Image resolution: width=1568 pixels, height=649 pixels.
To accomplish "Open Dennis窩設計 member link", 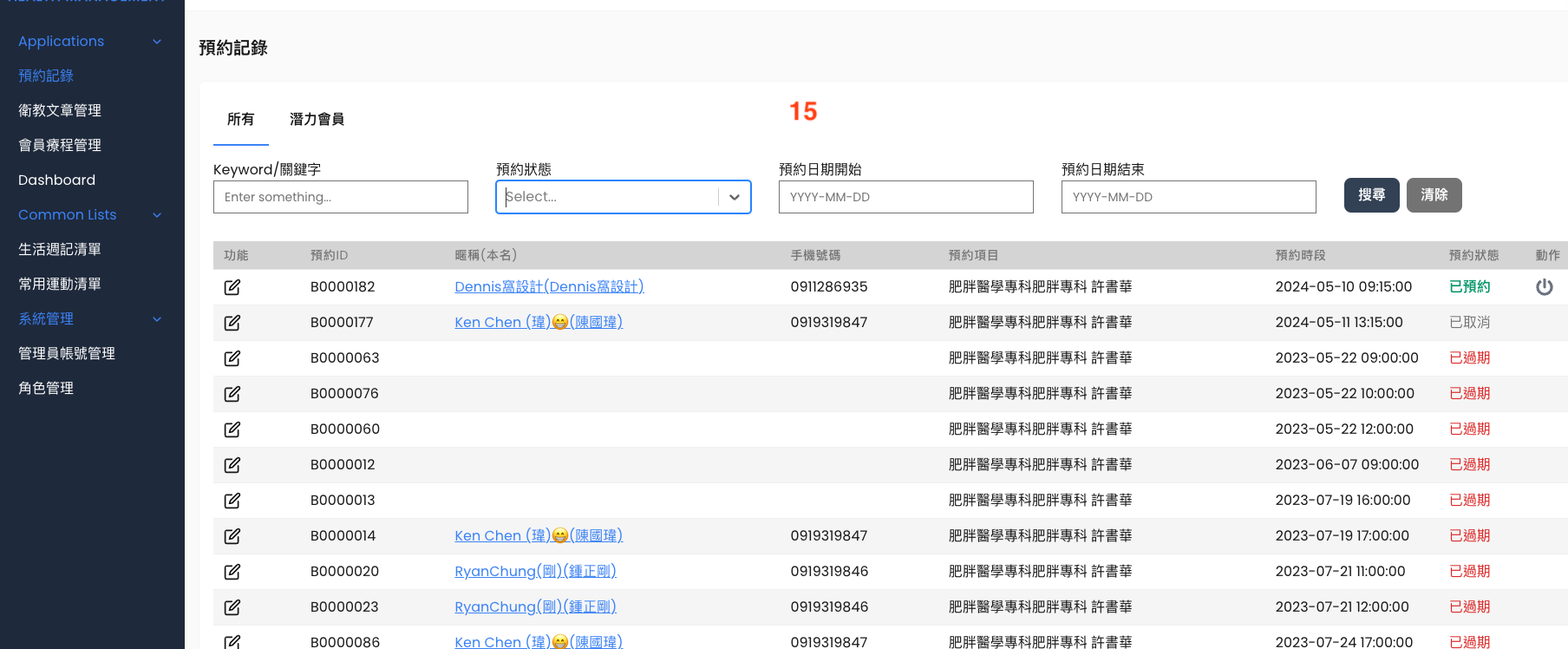I will (x=549, y=287).
